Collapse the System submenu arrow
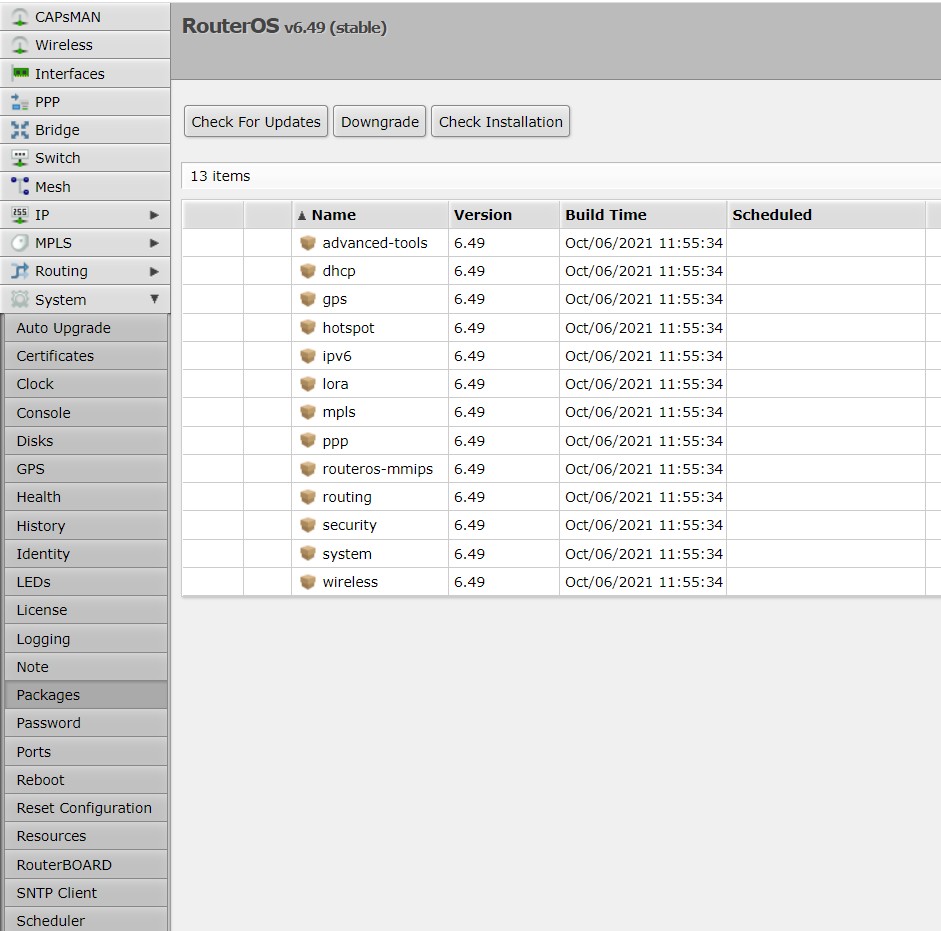 coord(154,298)
